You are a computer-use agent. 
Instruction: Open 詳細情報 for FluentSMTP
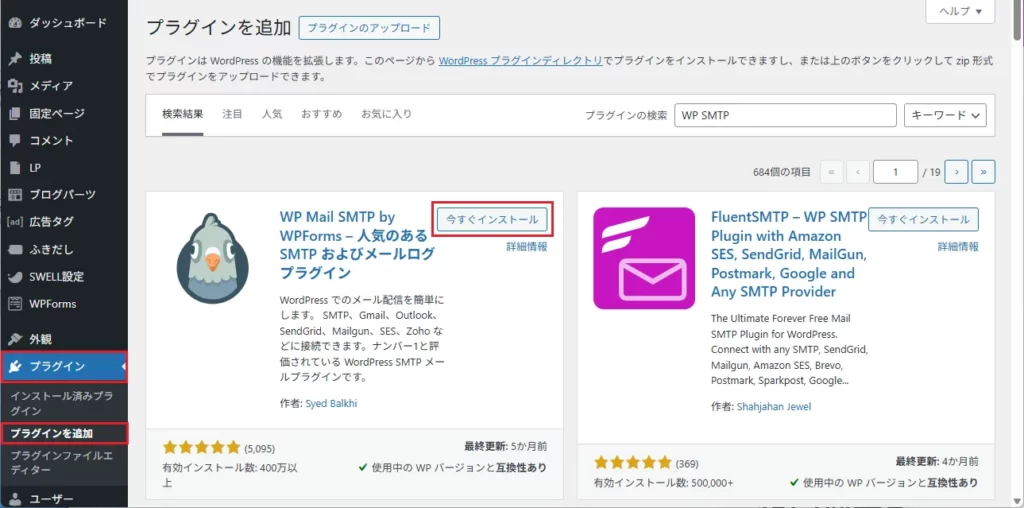[959, 247]
